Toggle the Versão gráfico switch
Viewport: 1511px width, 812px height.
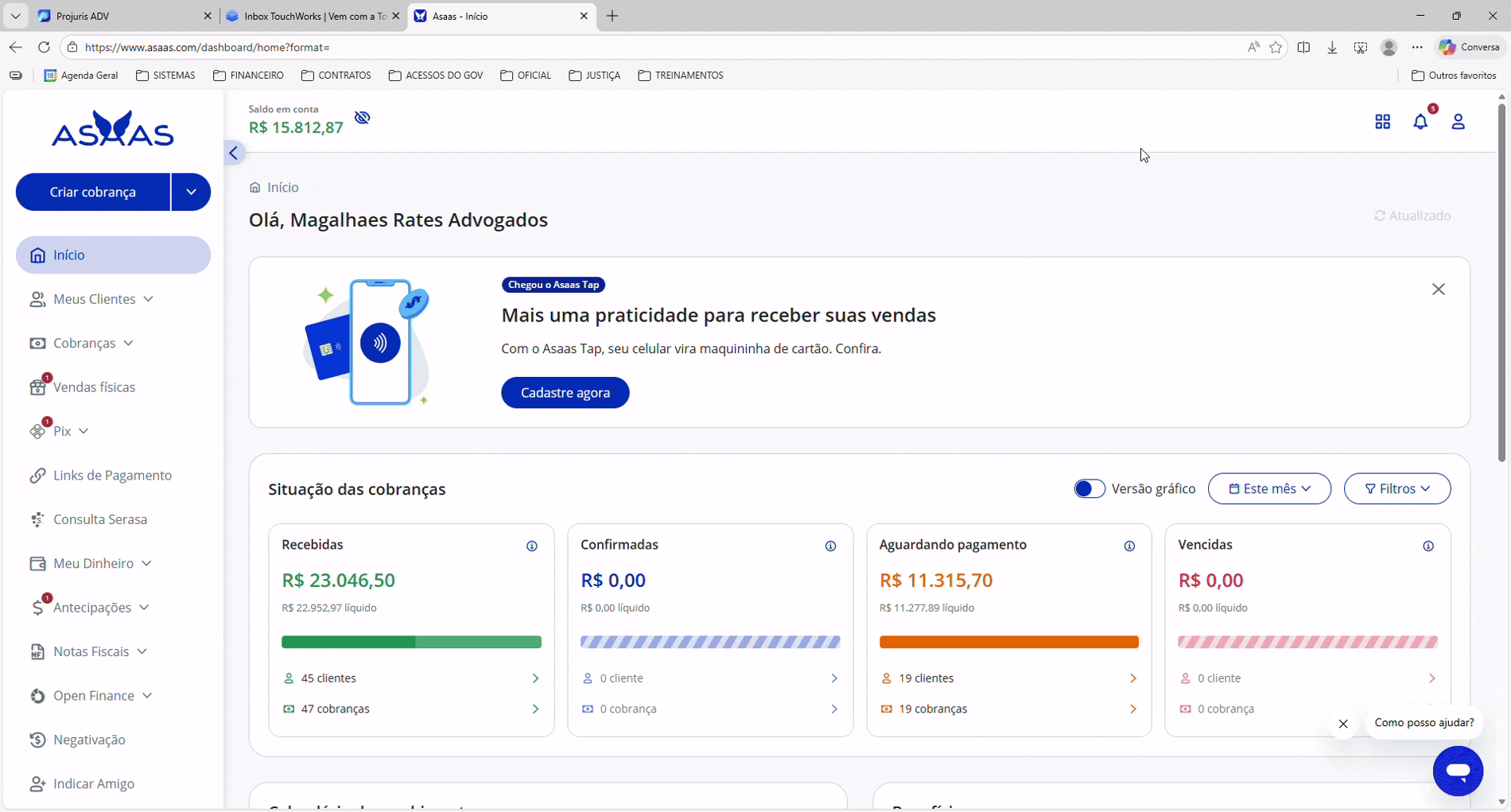click(x=1089, y=488)
